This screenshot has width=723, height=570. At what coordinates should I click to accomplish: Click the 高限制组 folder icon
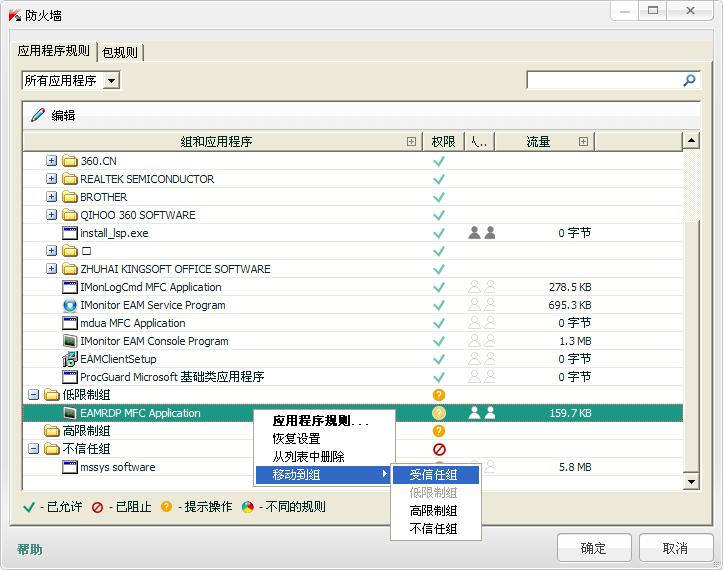pos(52,431)
